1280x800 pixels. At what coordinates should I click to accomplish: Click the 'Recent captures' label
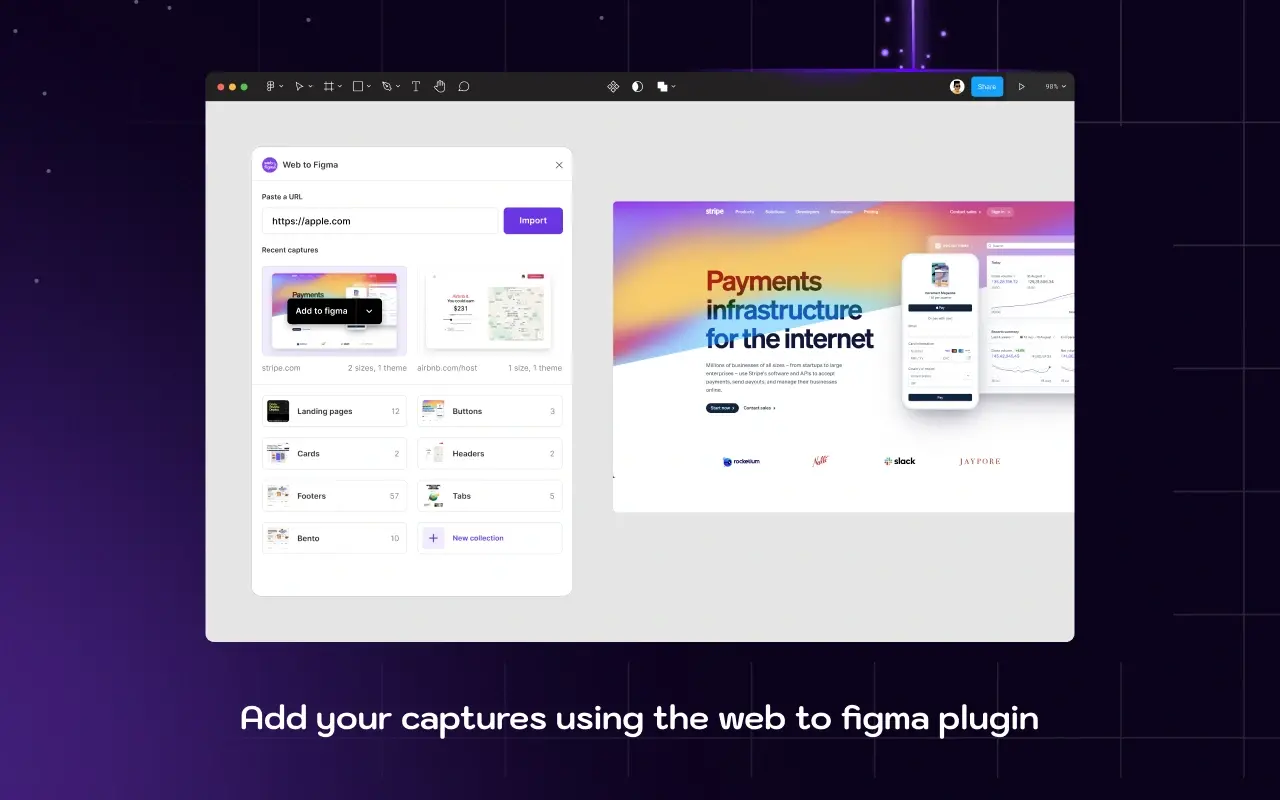point(290,250)
